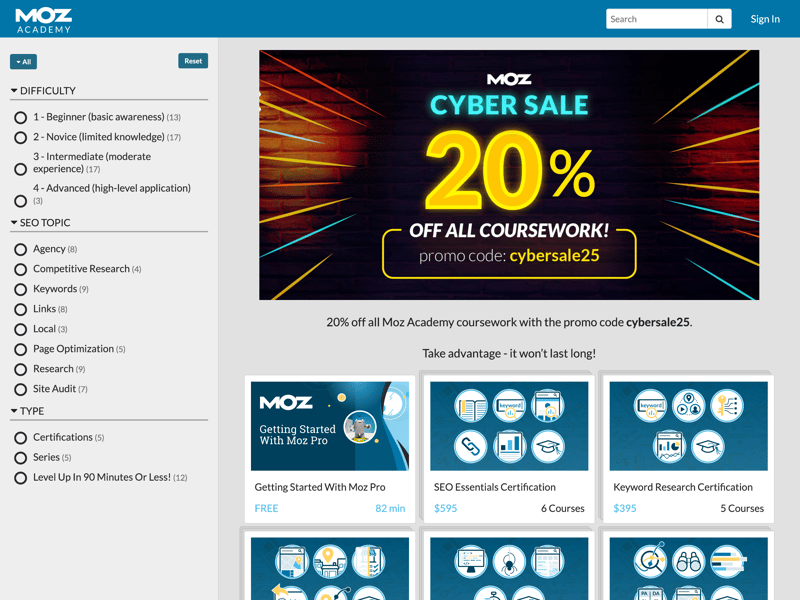Click the robot mascot in Getting Started thumbnail
Screen dimensions: 800x600
[x=360, y=427]
